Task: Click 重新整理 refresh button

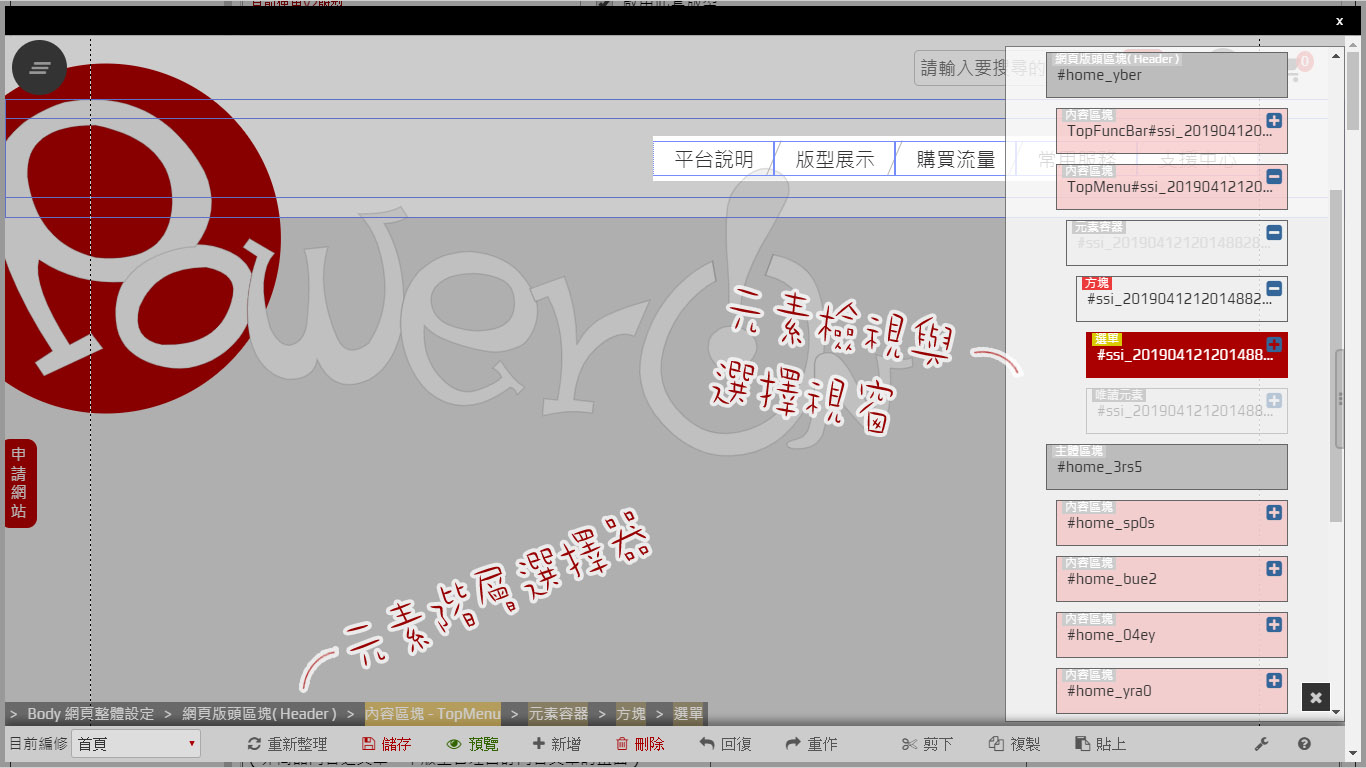Action: tap(288, 744)
